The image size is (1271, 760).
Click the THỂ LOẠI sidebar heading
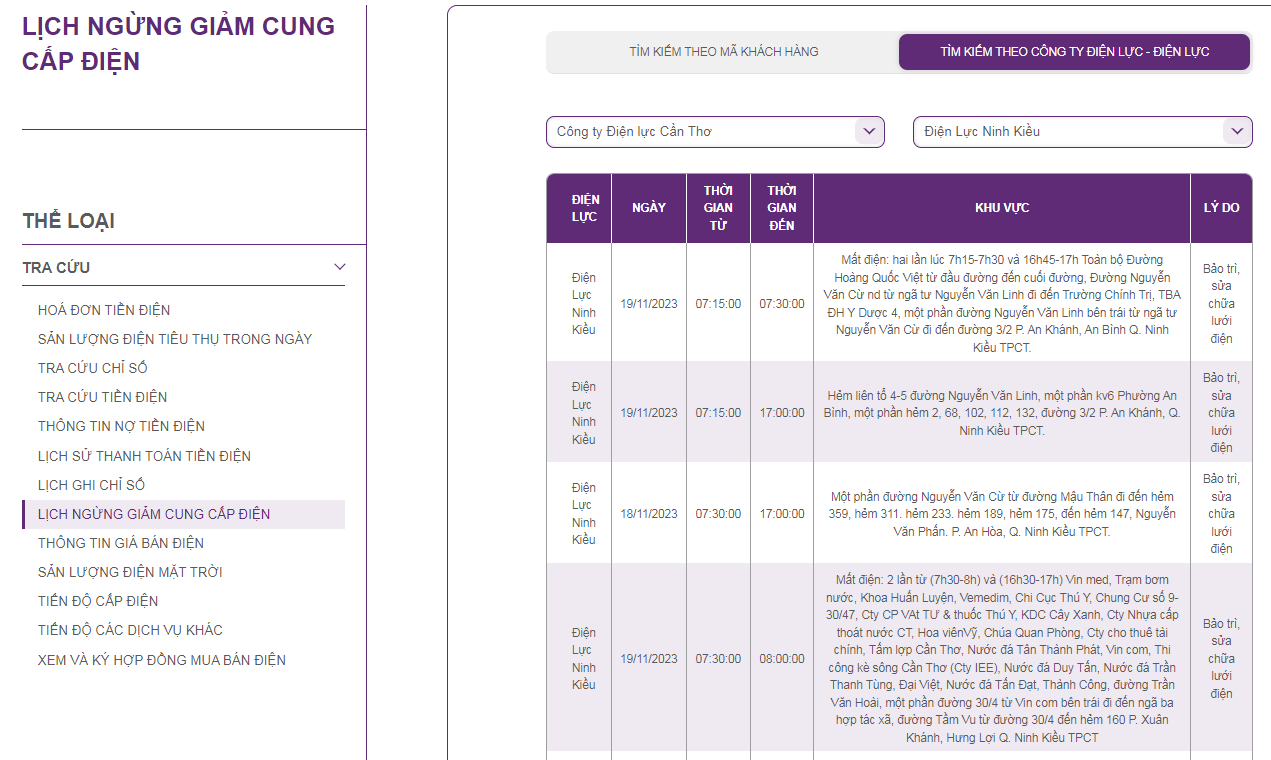point(69,221)
